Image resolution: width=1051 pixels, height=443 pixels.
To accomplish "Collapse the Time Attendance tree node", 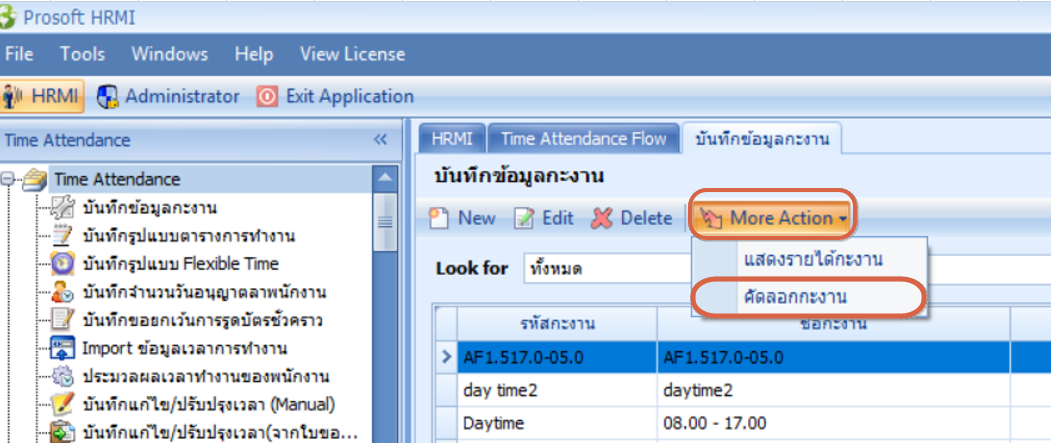I will [x=8, y=180].
